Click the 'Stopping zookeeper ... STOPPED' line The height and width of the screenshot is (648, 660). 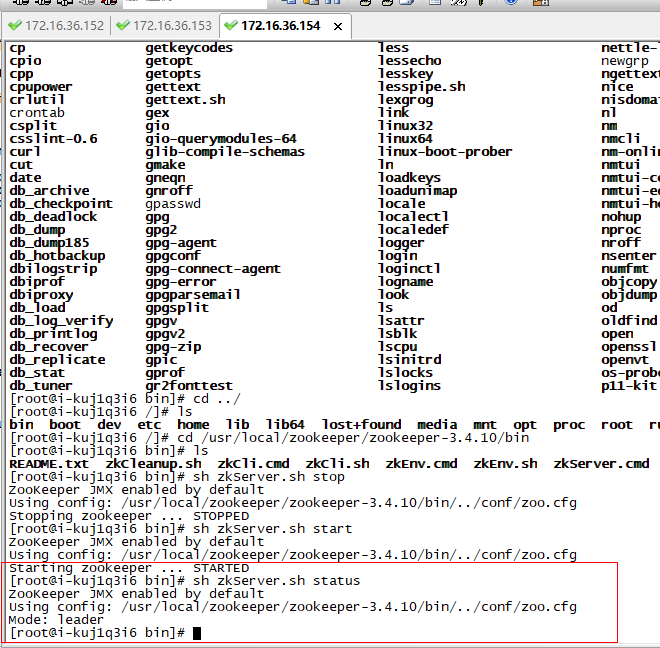coord(129,516)
